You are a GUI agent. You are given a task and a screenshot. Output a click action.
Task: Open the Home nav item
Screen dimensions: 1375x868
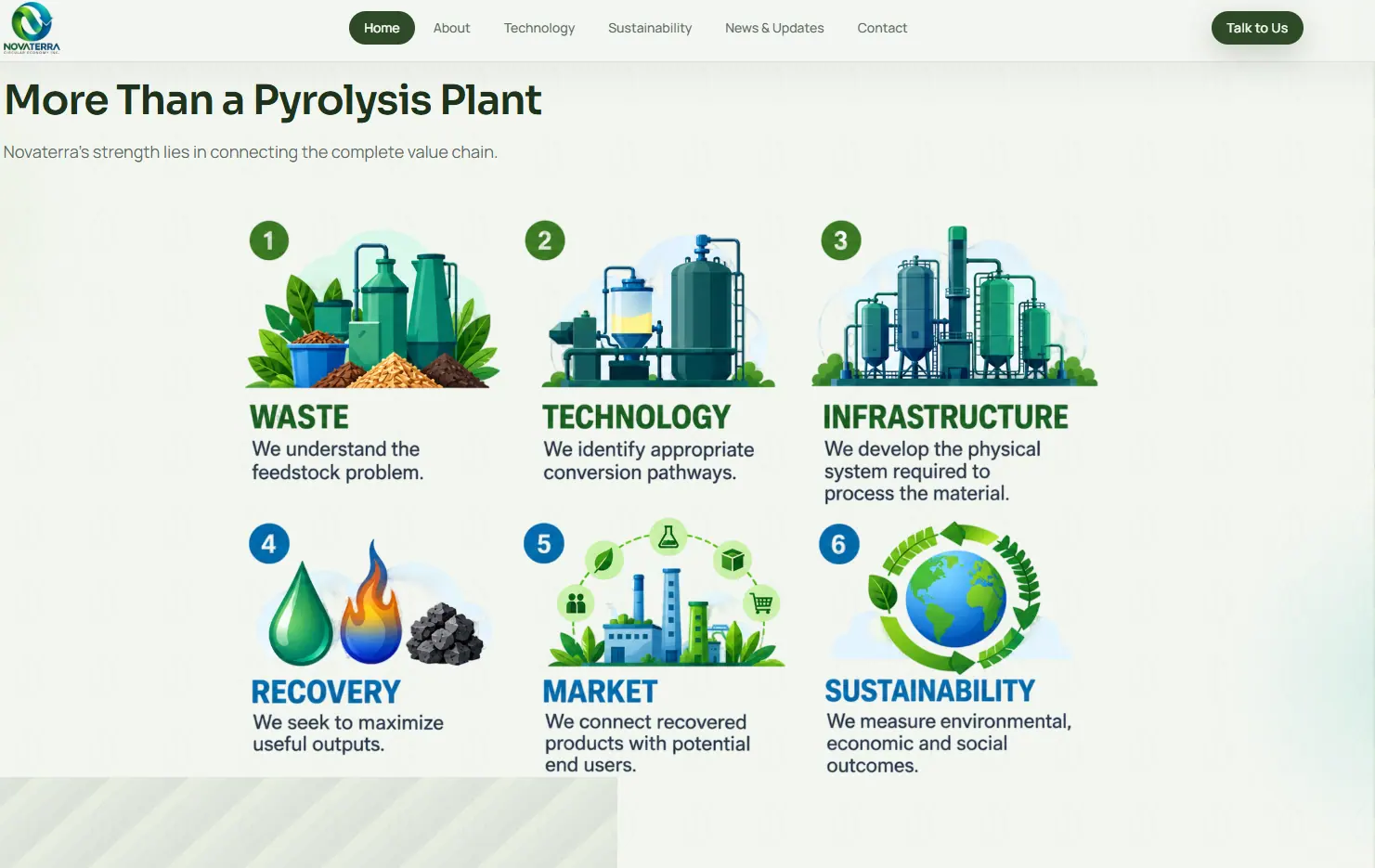point(382,28)
